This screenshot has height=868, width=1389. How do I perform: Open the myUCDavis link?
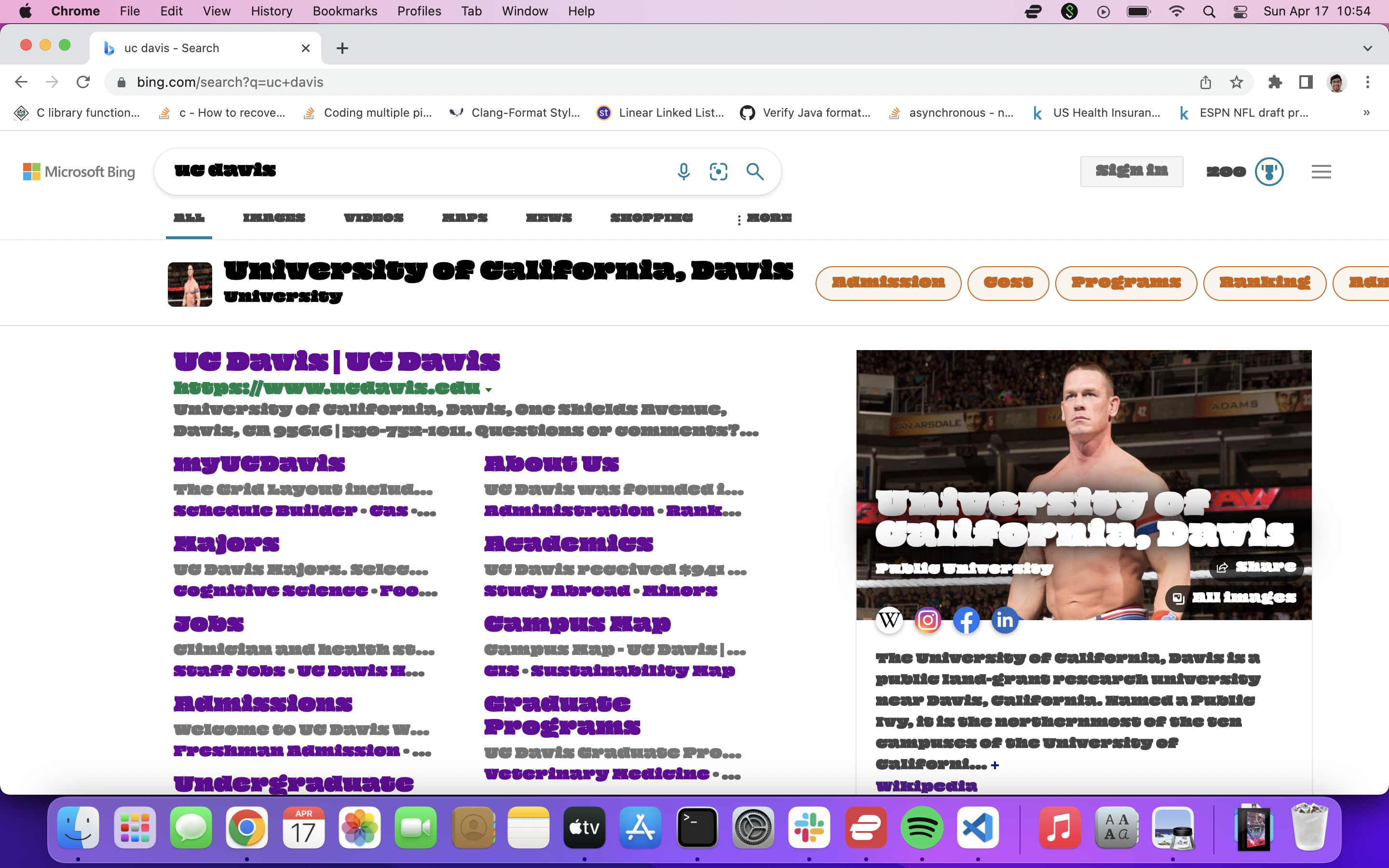(259, 463)
